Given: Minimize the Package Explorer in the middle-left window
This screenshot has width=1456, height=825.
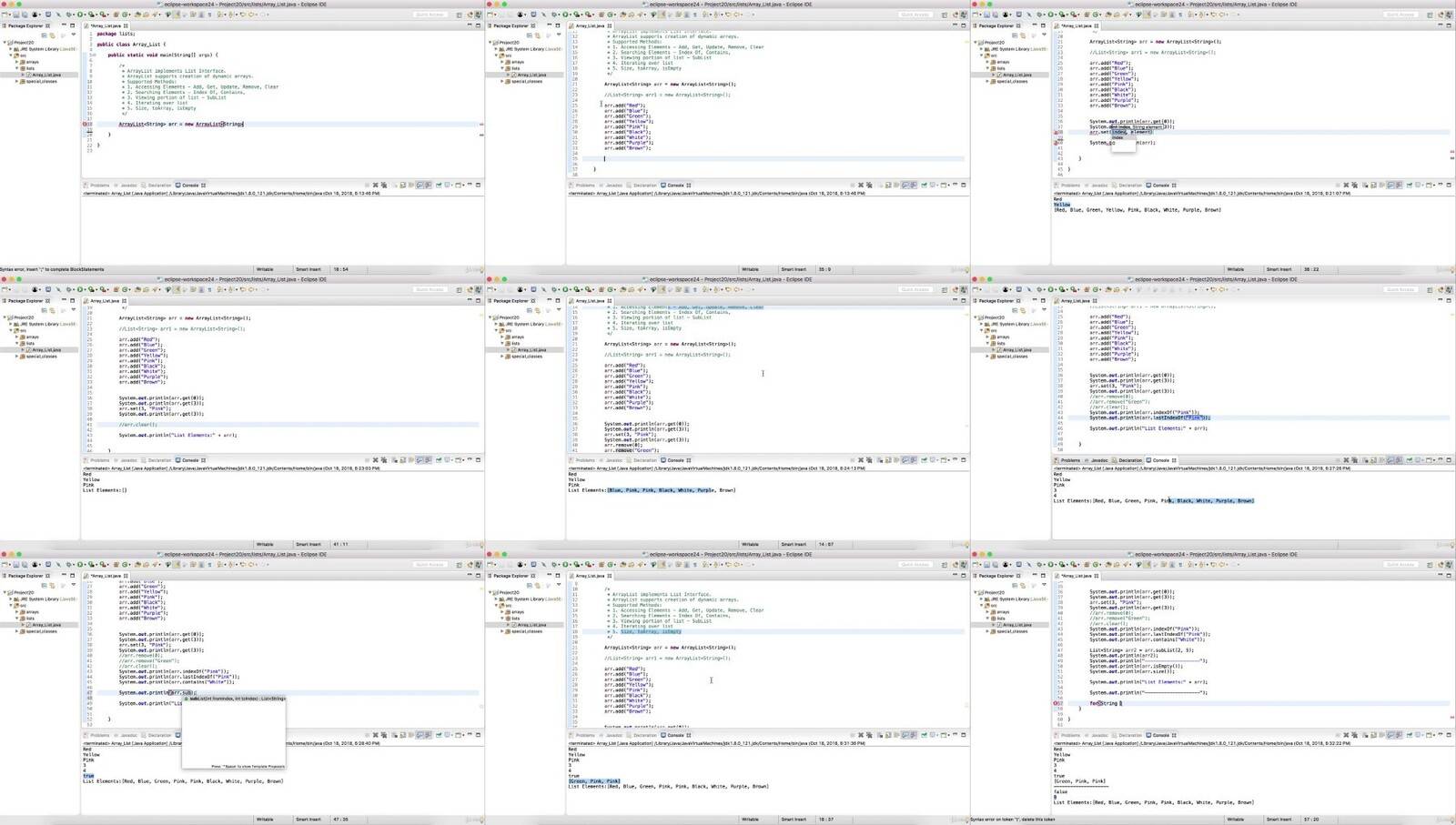Looking at the screenshot, I should pos(64,300).
